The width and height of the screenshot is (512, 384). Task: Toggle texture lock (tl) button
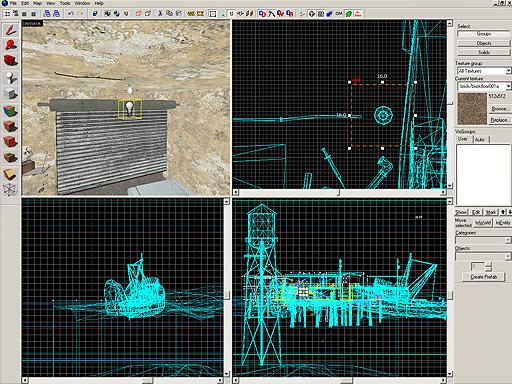[x=231, y=14]
